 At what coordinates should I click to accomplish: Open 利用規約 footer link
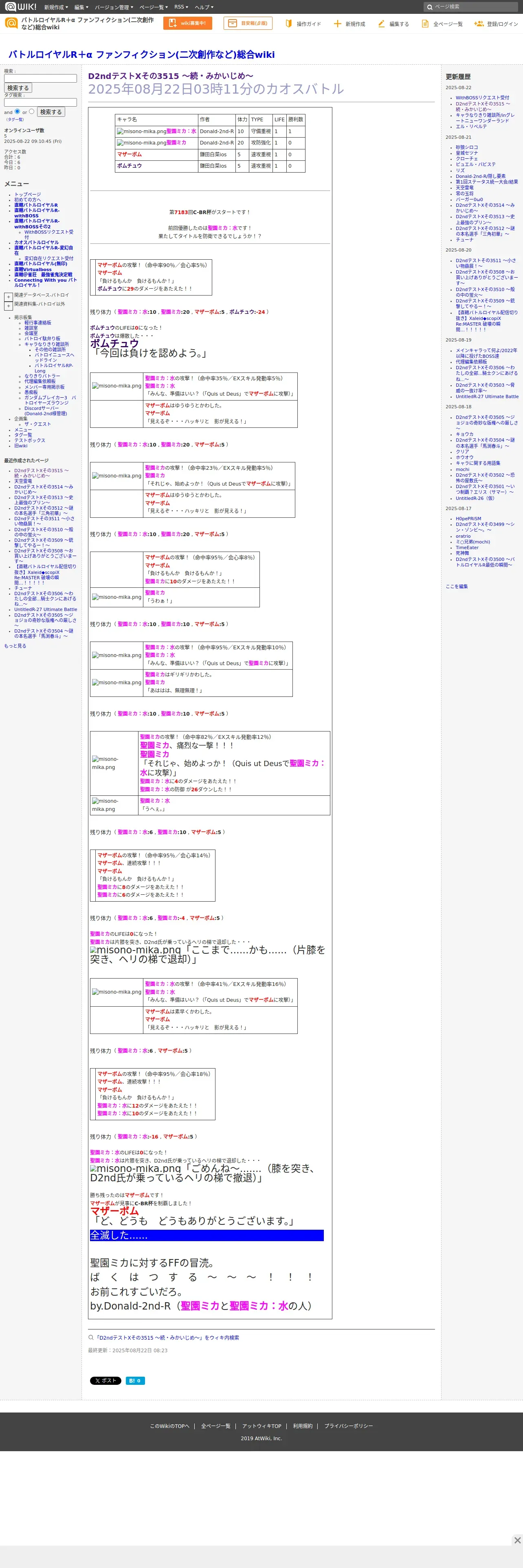click(303, 1426)
